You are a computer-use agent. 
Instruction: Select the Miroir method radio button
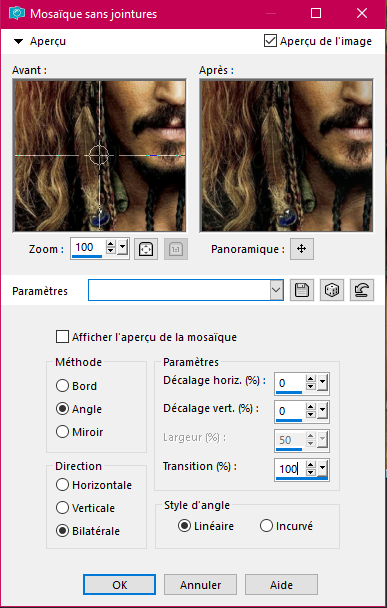point(62,432)
